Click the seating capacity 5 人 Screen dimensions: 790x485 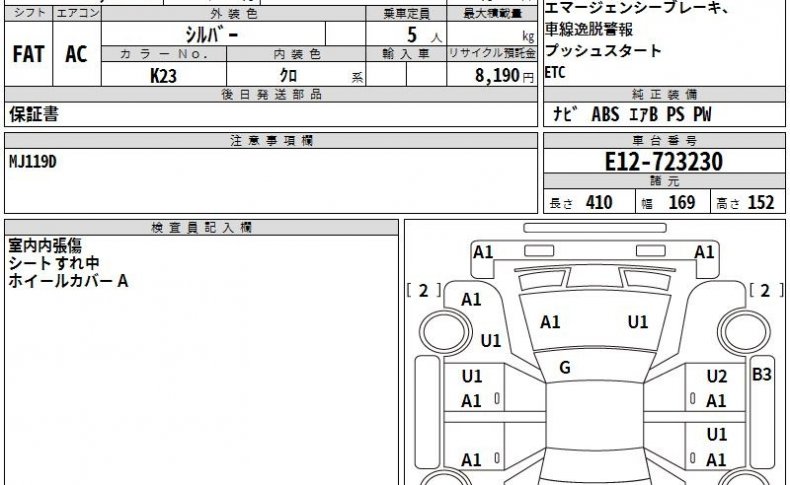click(424, 35)
